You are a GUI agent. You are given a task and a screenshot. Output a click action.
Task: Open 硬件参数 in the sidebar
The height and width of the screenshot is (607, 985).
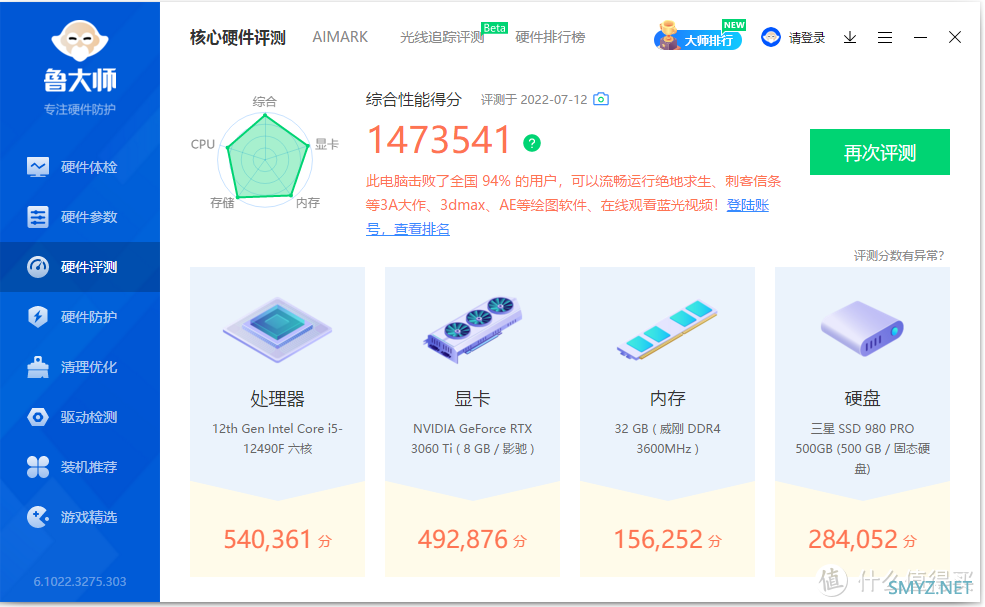coord(80,217)
